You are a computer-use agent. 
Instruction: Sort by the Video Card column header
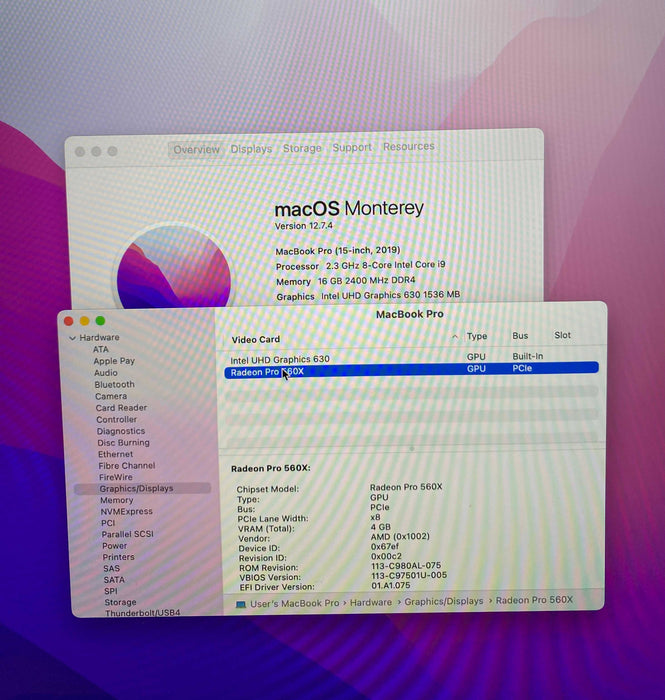[x=256, y=340]
